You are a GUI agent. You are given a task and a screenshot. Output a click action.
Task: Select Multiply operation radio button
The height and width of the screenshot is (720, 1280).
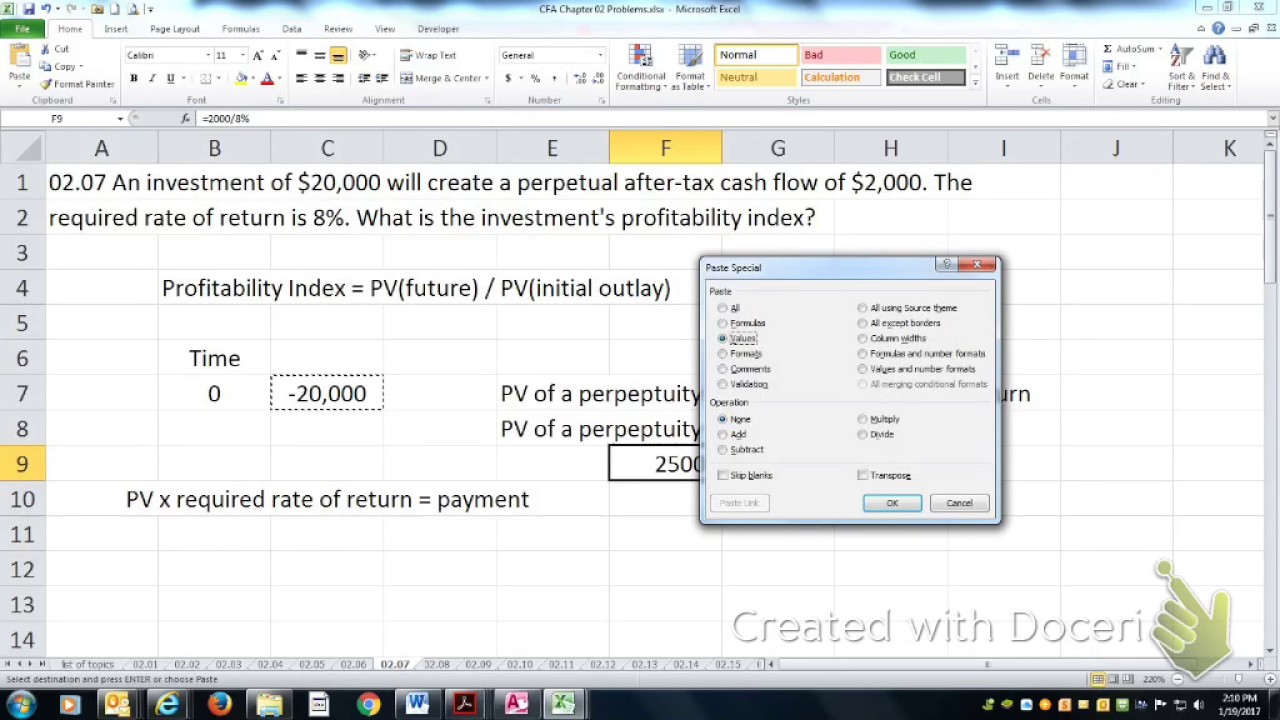tap(862, 419)
